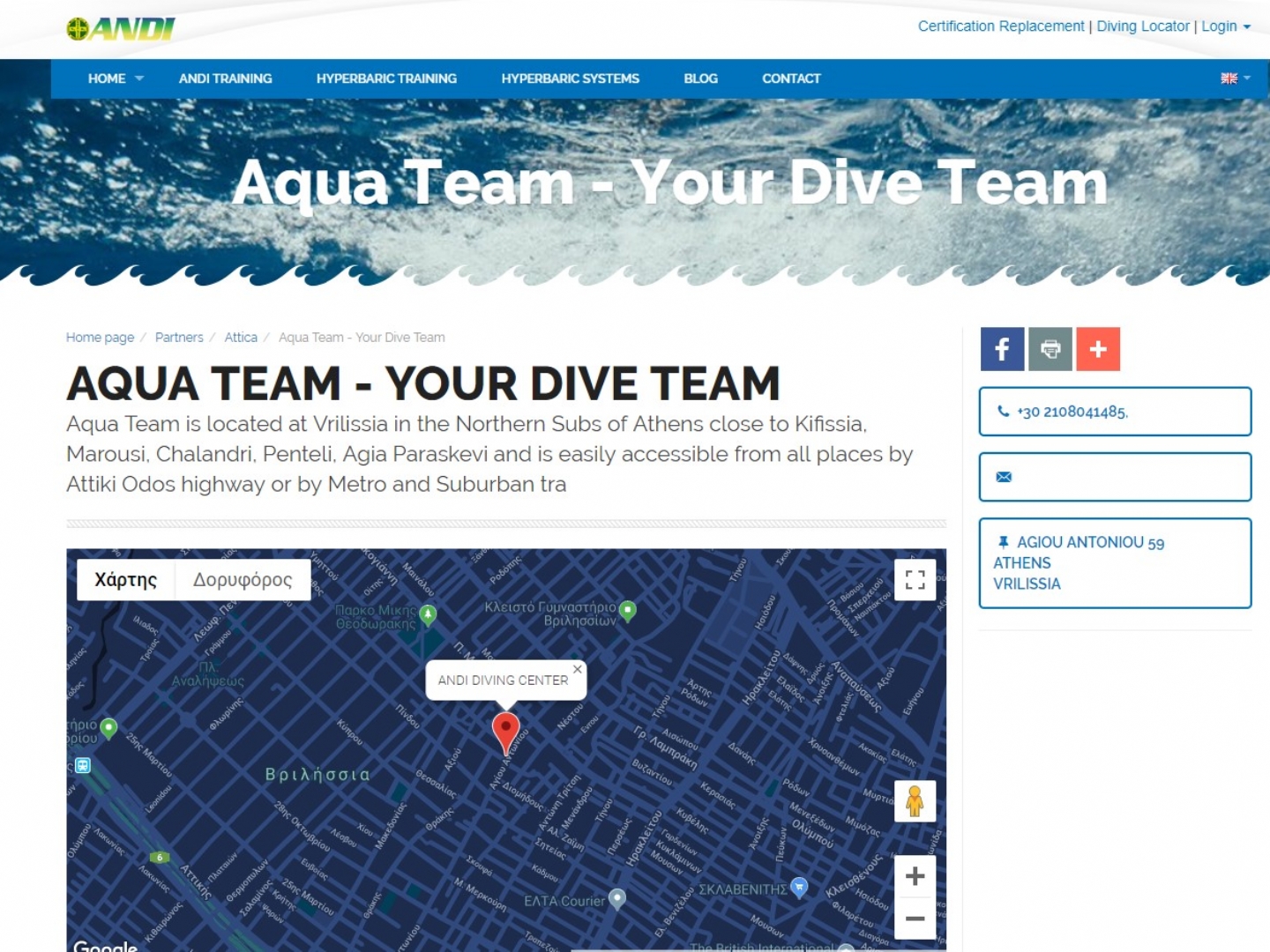Click the Street View pegman icon

click(915, 801)
